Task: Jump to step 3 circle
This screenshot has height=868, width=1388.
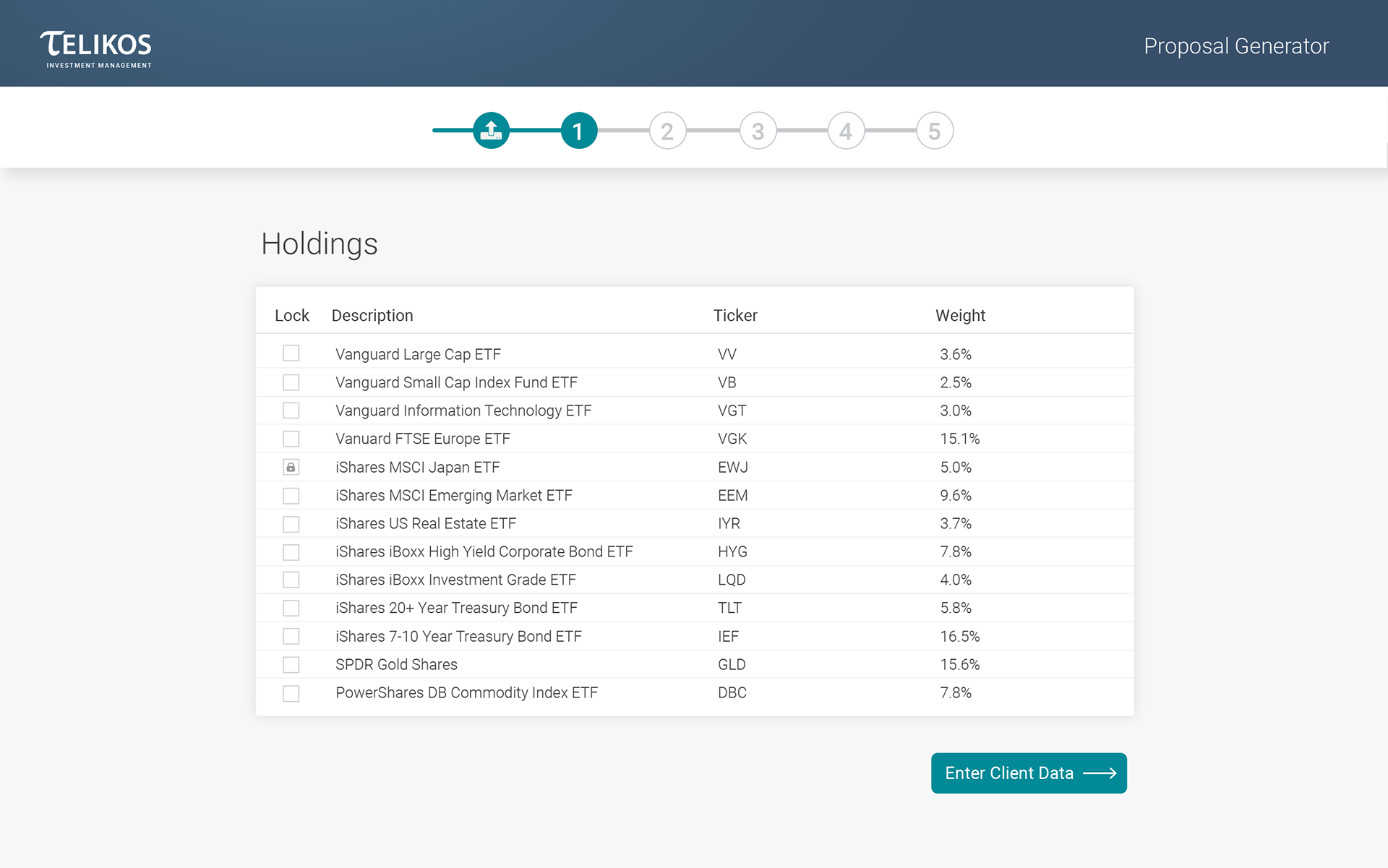Action: pyautogui.click(x=757, y=131)
